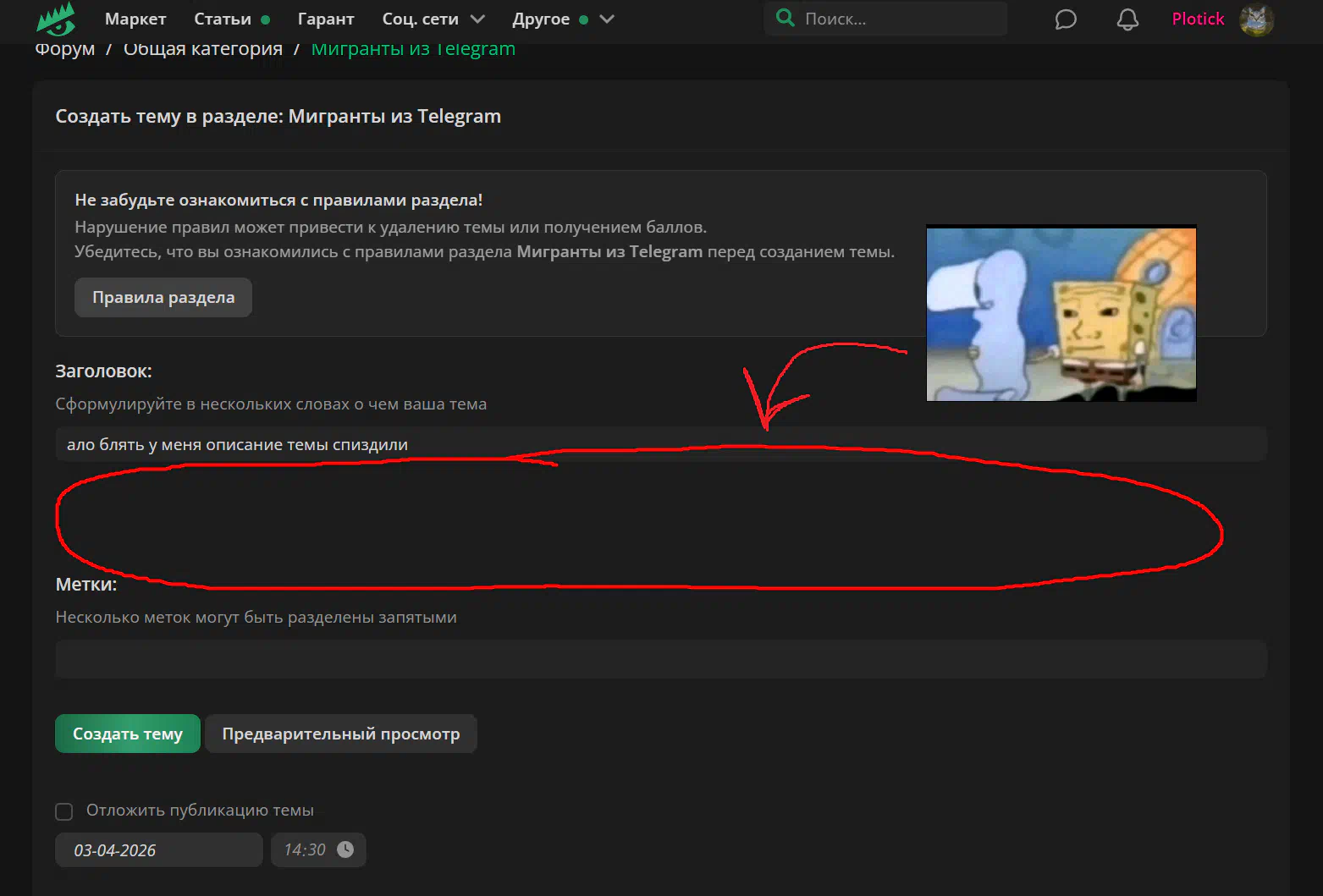
Task: Click the 03-04-2026 date field
Action: pyautogui.click(x=158, y=849)
